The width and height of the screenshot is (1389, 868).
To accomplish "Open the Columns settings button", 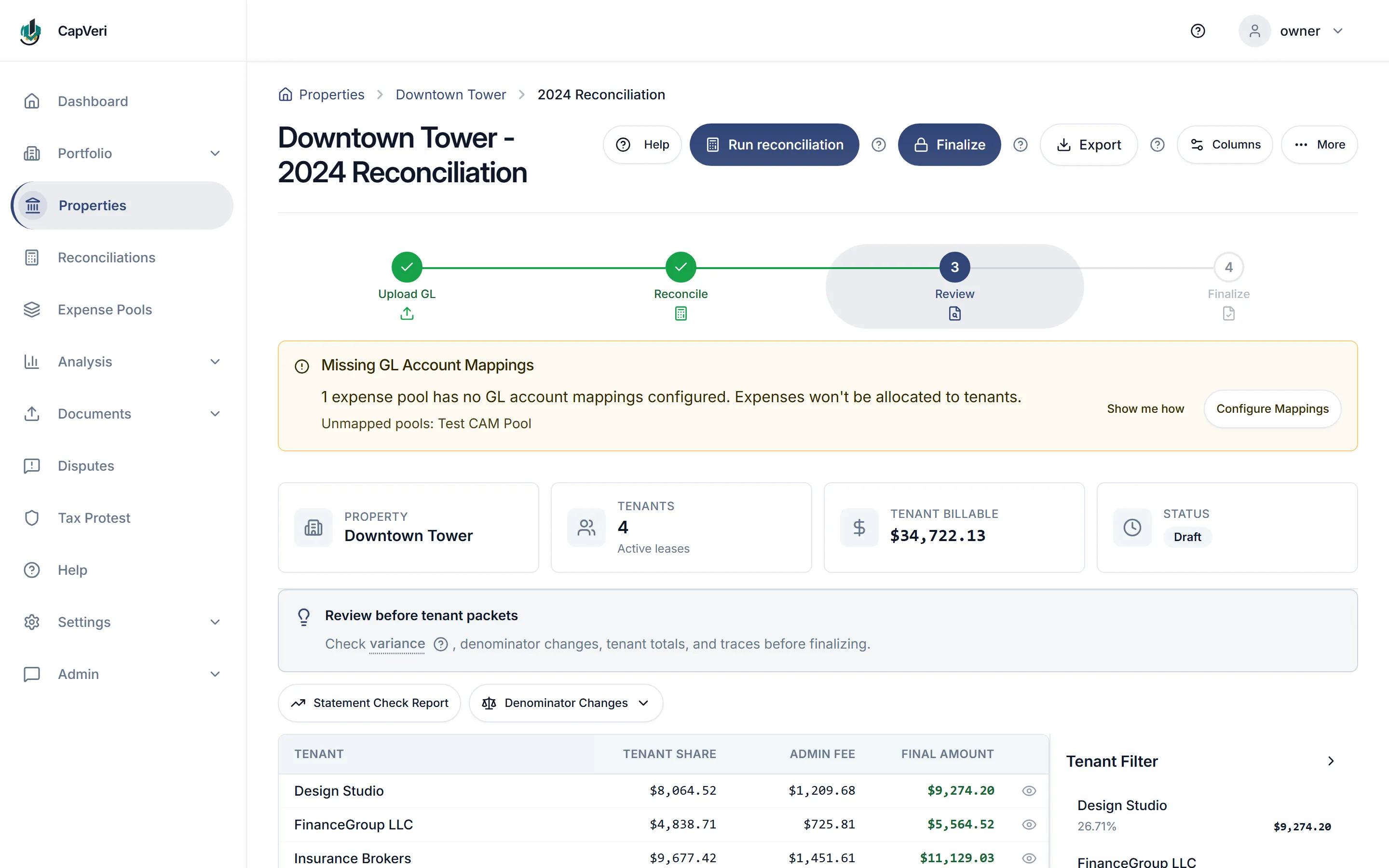I will pos(1224,145).
